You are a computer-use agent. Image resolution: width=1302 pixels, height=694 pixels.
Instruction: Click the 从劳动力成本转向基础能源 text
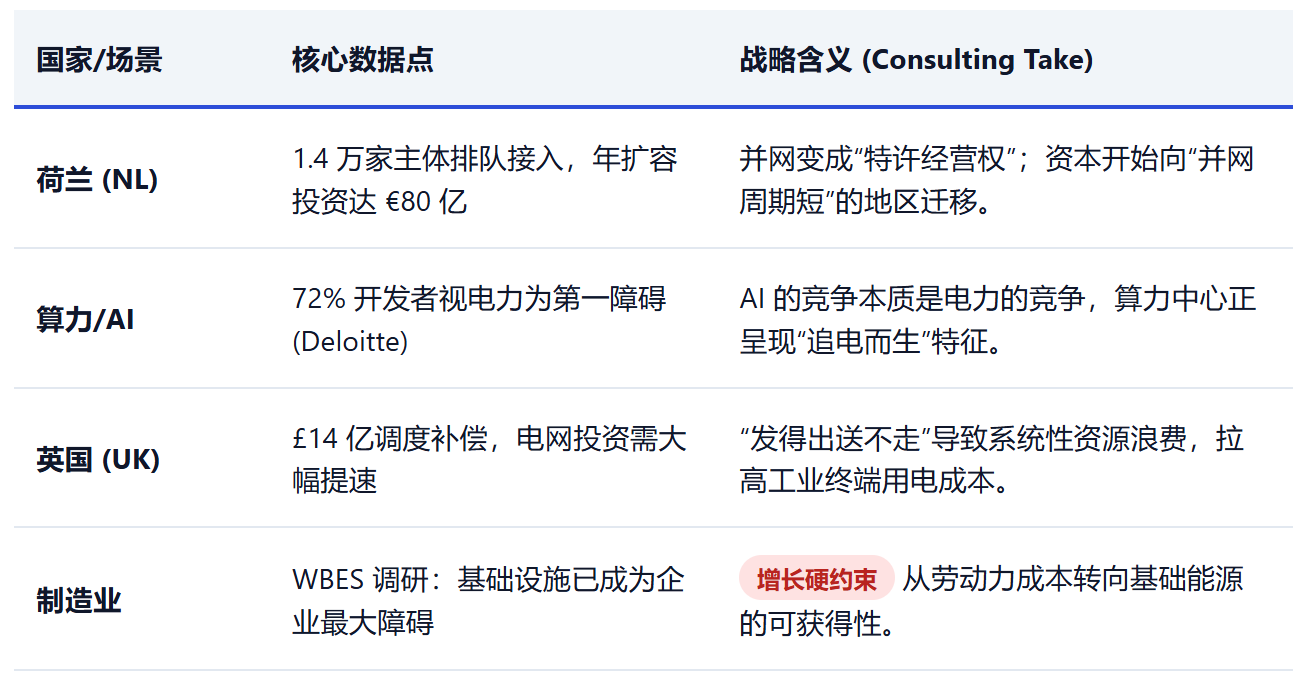1073,579
